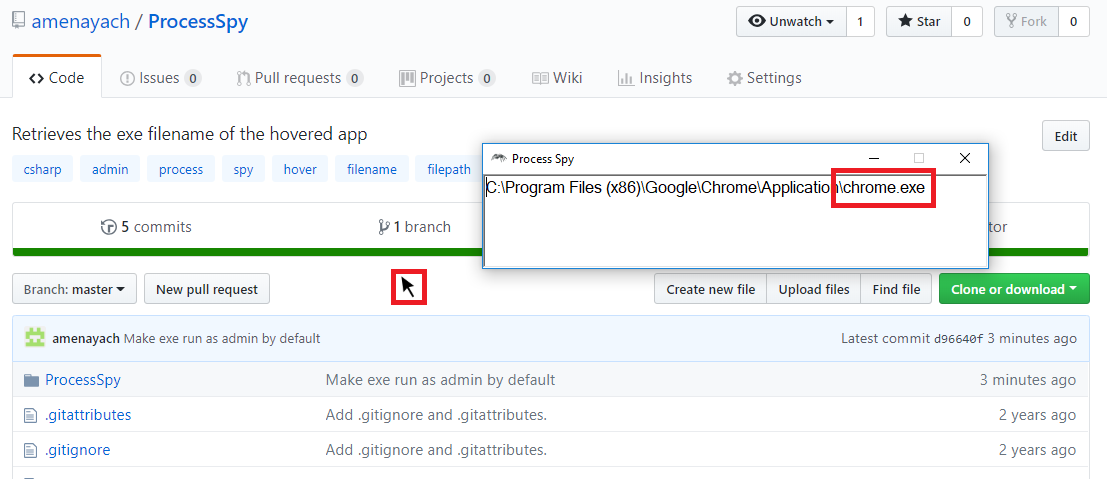The width and height of the screenshot is (1107, 479).
Task: Click the .gitignore file icon
Action: [x=31, y=450]
